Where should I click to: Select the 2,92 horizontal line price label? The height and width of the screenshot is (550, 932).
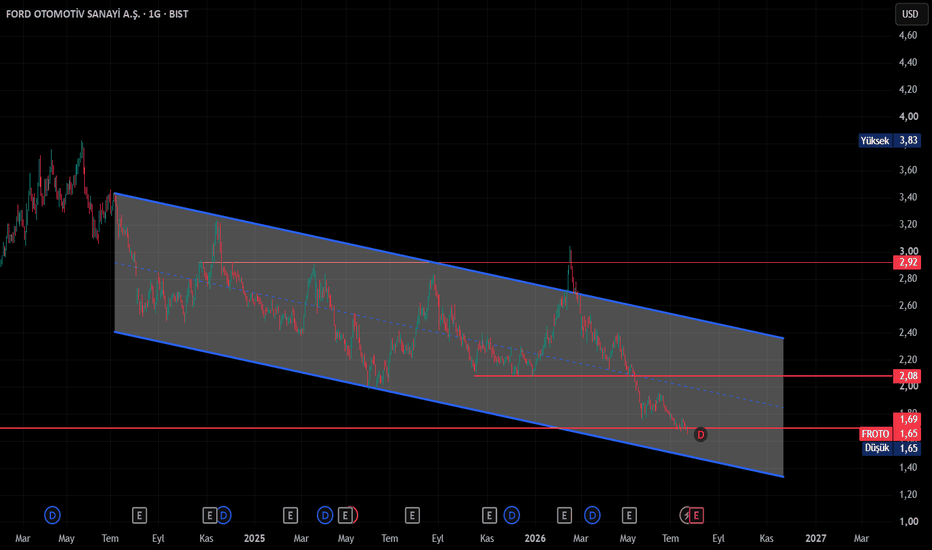tap(907, 262)
